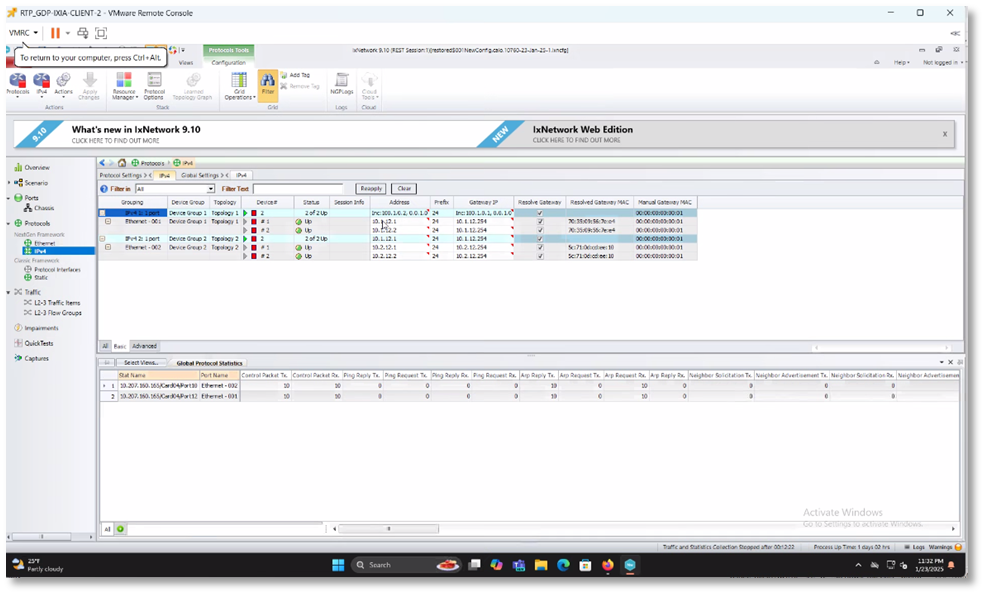Open NGPLogs in the ribbon
The width and height of the screenshot is (985, 595).
click(342, 84)
